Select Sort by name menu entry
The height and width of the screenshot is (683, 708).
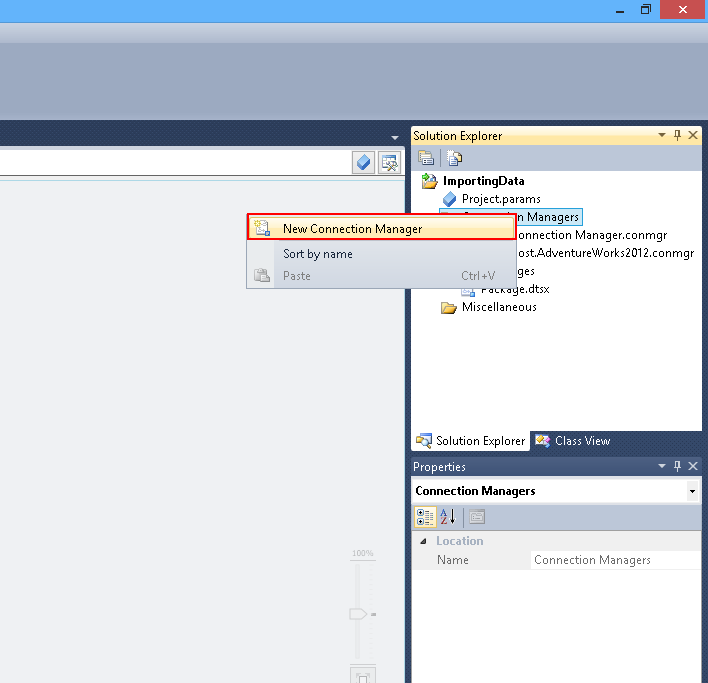pos(317,254)
